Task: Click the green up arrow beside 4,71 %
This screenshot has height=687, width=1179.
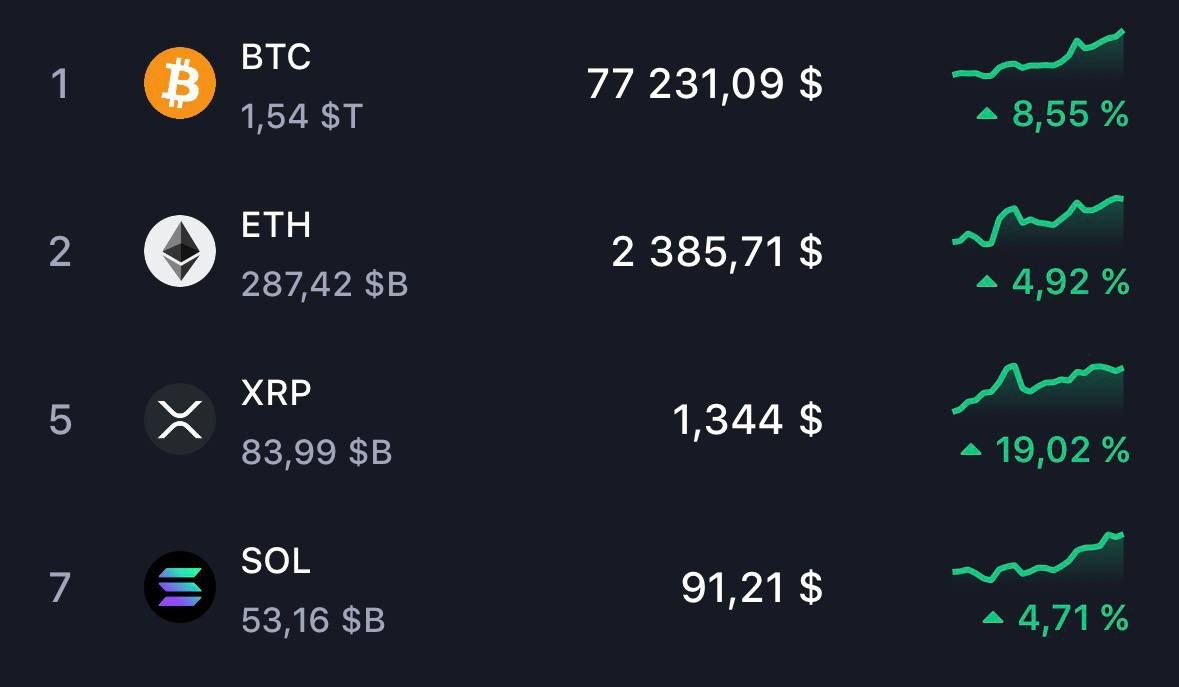Action: point(993,618)
